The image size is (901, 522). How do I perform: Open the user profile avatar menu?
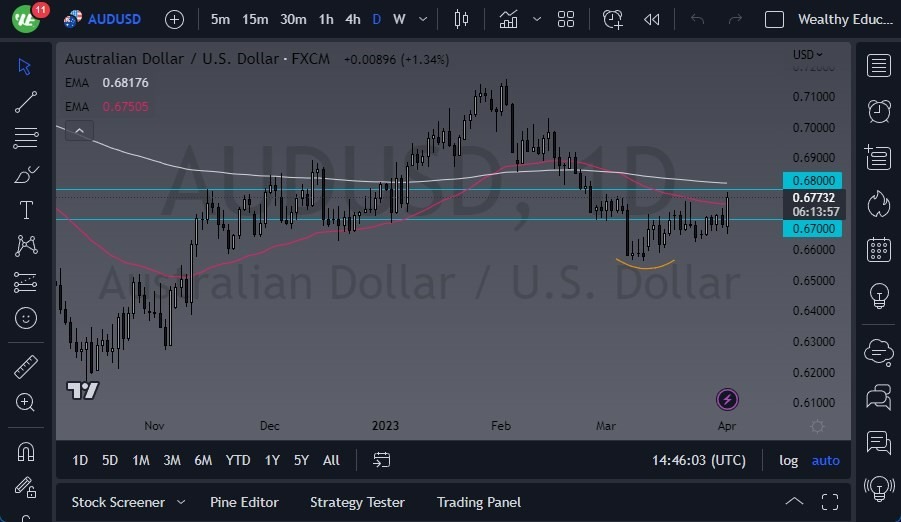pyautogui.click(x=26, y=19)
